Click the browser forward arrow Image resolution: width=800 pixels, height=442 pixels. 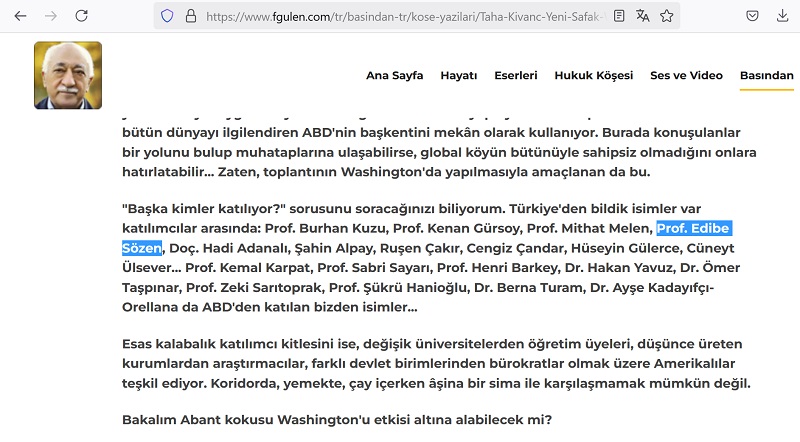click(52, 16)
